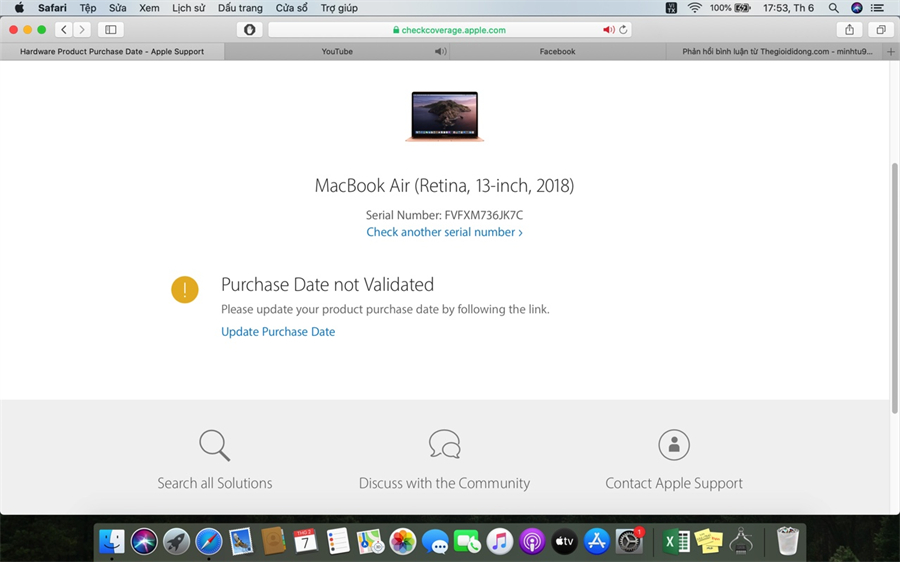The height and width of the screenshot is (562, 900).
Task: Open Contacts from the Dock
Action: point(273,541)
